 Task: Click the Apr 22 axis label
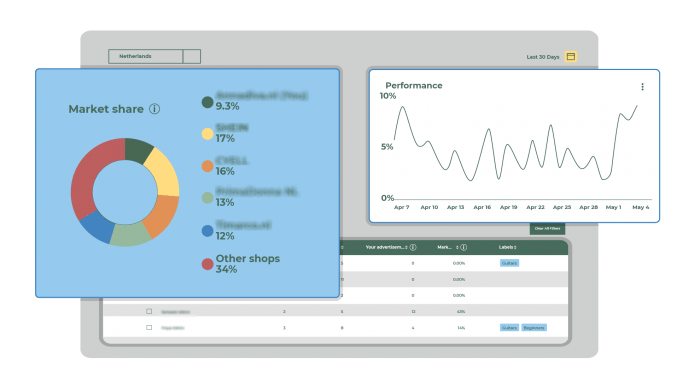pos(535,207)
